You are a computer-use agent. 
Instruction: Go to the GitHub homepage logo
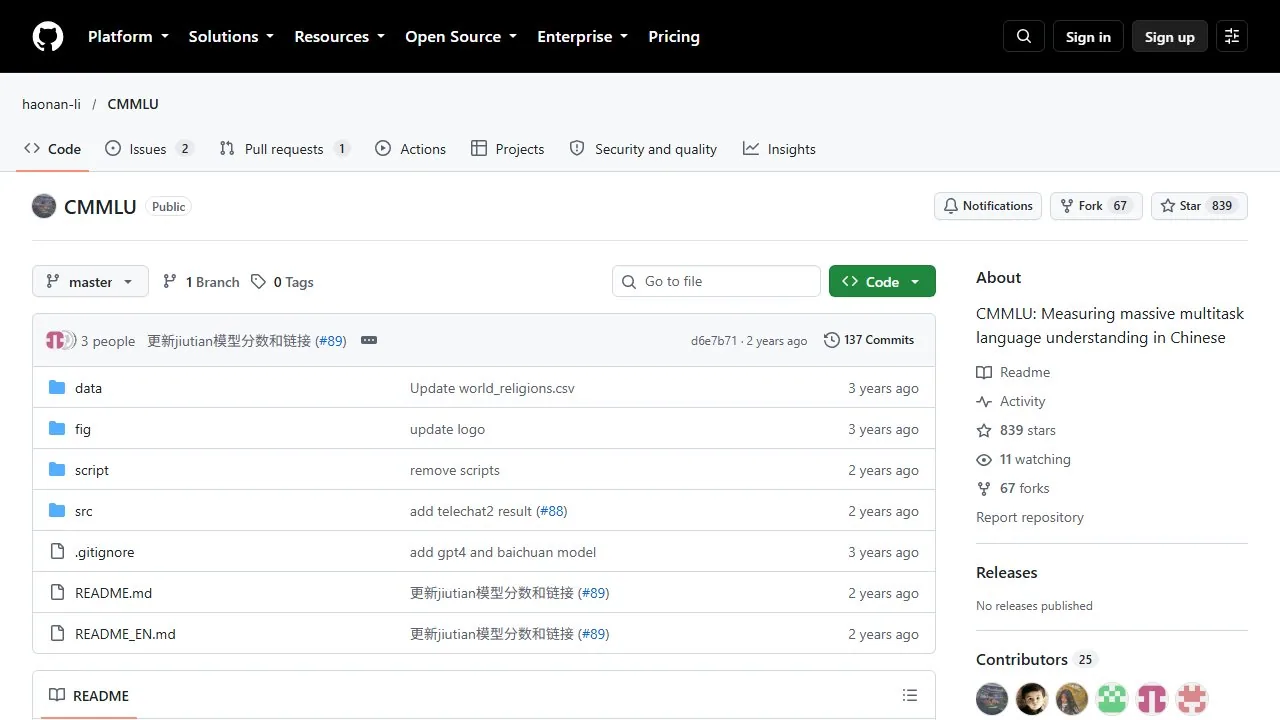point(48,37)
